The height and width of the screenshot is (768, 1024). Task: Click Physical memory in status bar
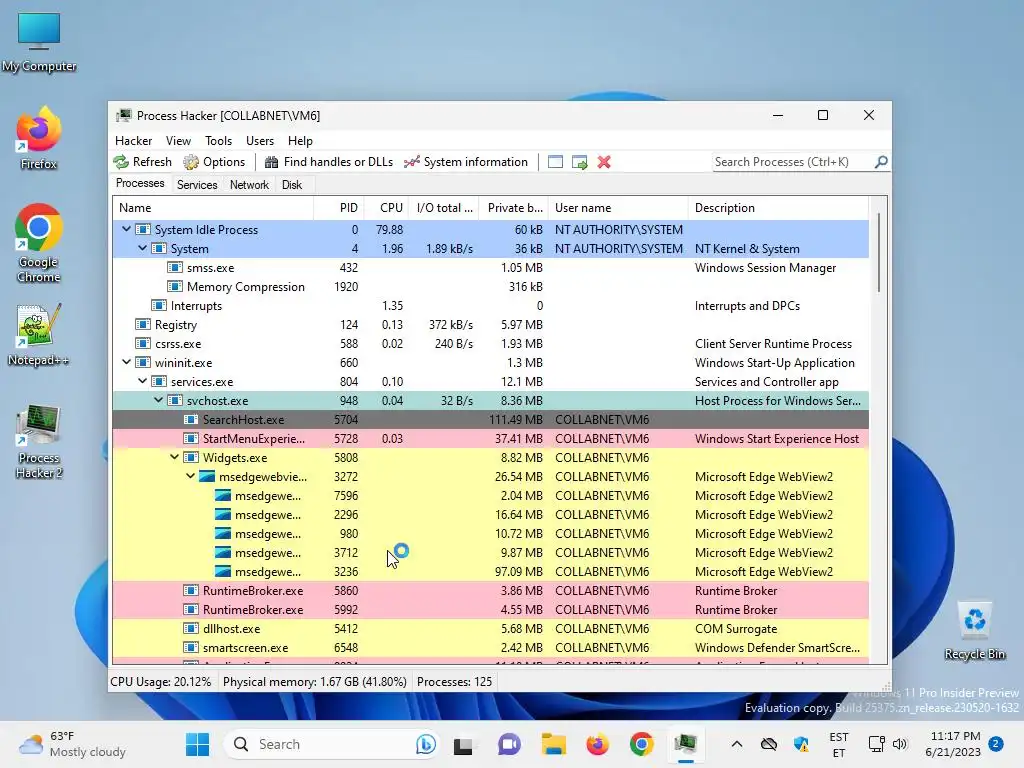click(x=315, y=682)
